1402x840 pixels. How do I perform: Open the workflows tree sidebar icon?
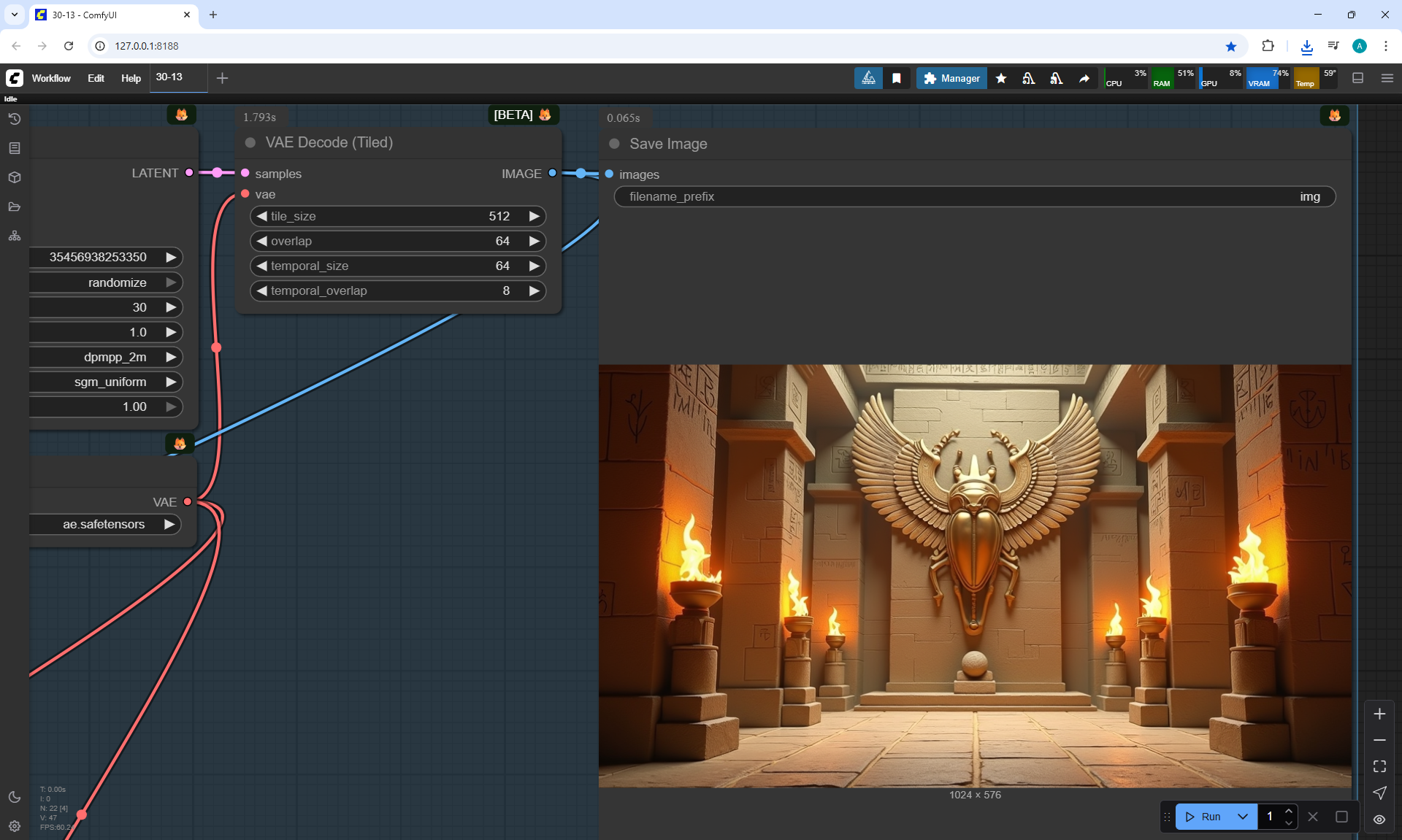click(x=15, y=236)
